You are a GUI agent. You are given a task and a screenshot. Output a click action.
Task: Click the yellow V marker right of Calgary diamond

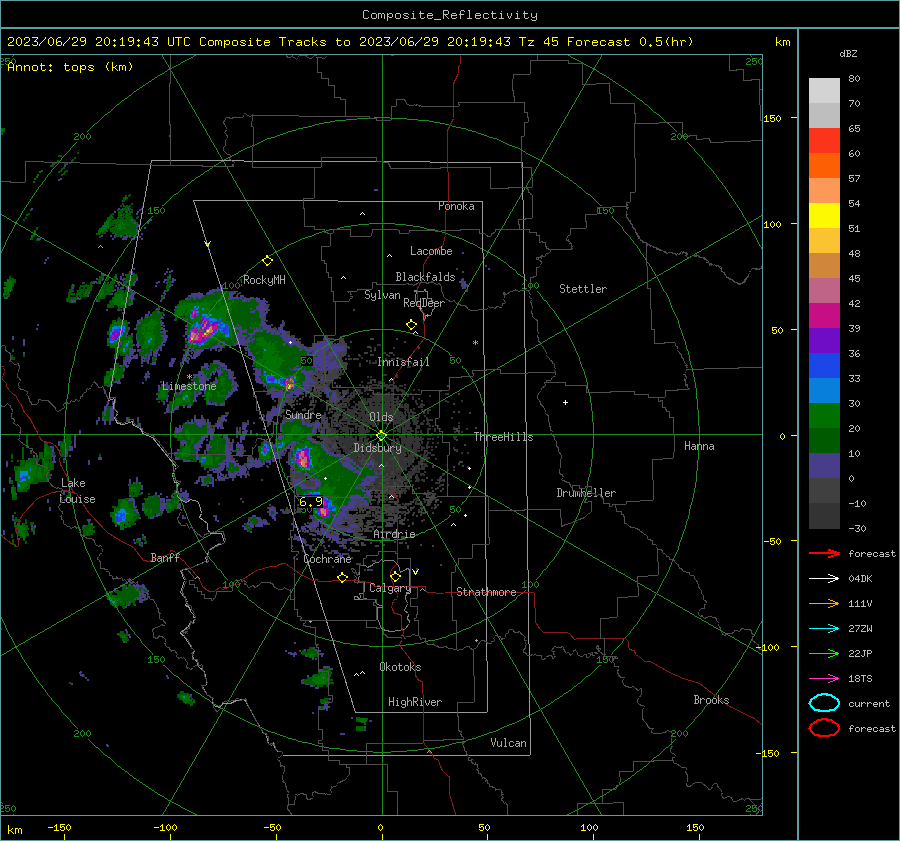point(416,572)
